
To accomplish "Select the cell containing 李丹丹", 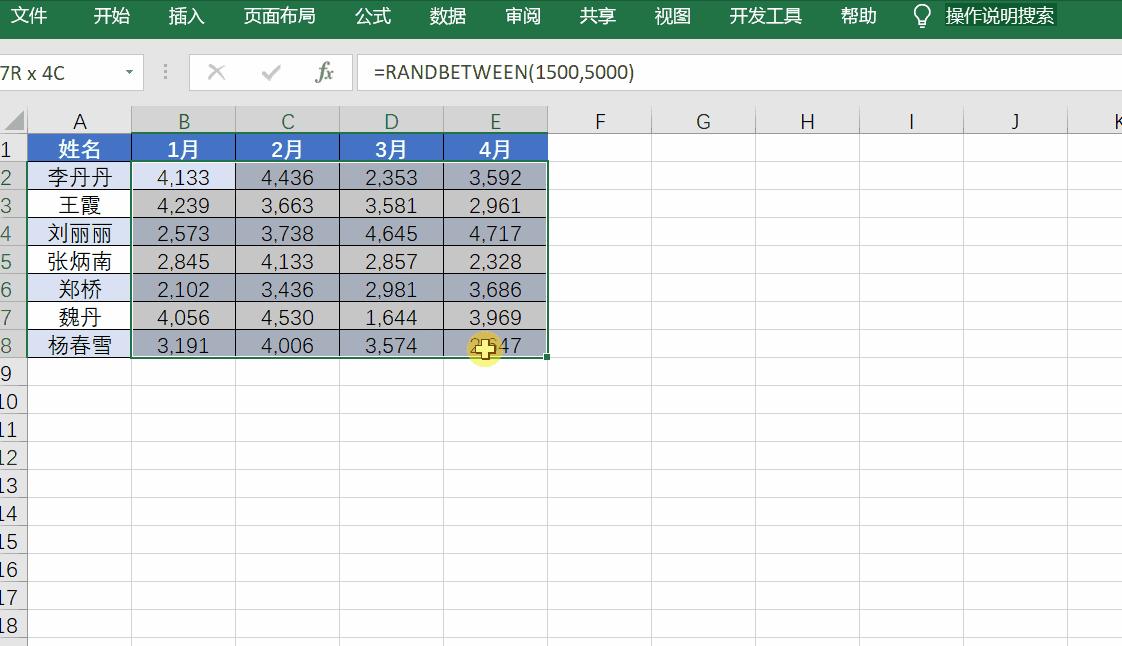I will [x=79, y=176].
